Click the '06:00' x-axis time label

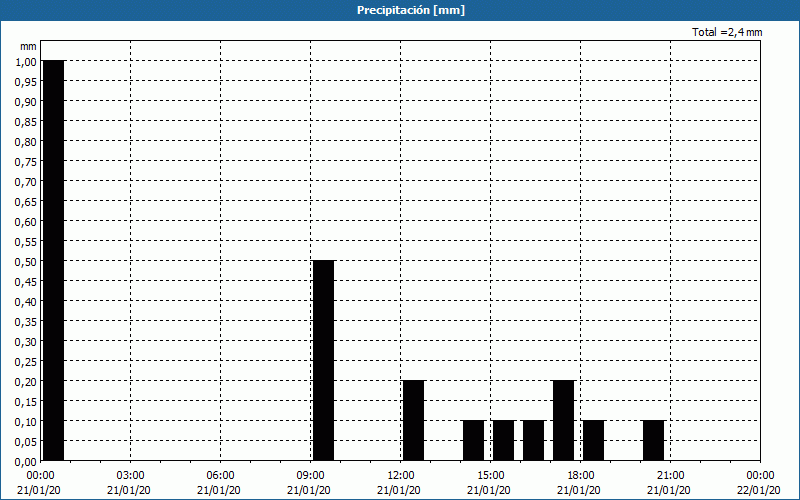[220, 476]
